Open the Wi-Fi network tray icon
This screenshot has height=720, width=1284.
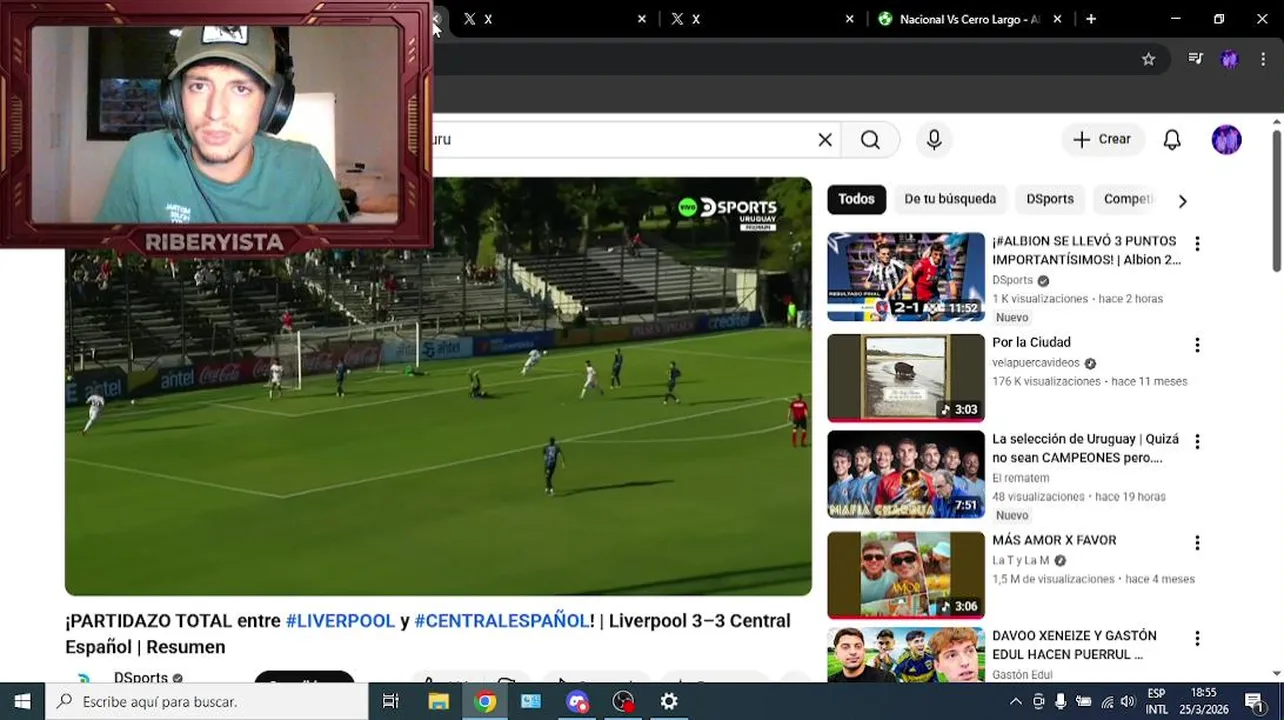click(1107, 702)
